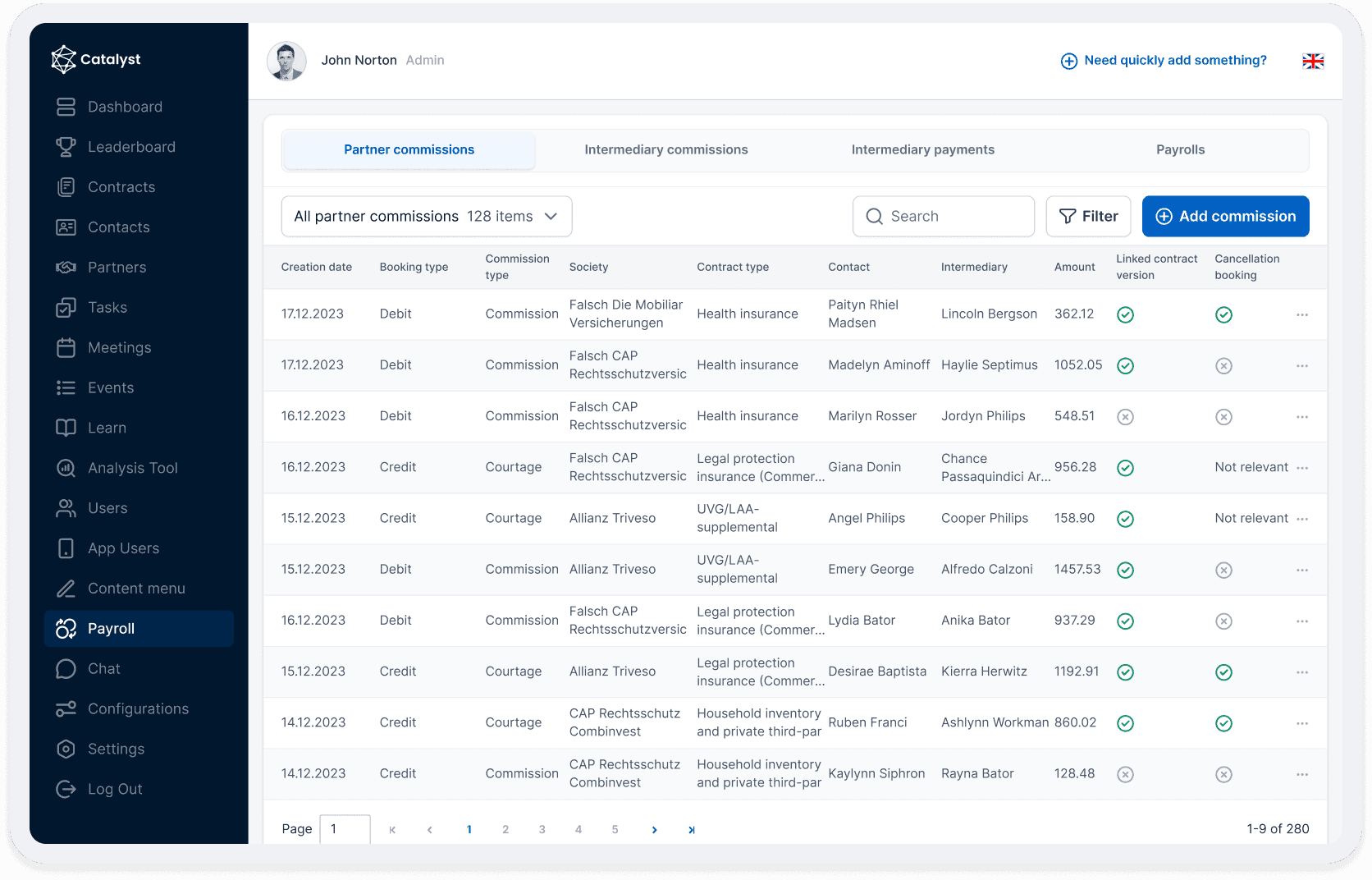The width and height of the screenshot is (1372, 880).
Task: Switch to the Payrolls tab
Action: [1180, 150]
